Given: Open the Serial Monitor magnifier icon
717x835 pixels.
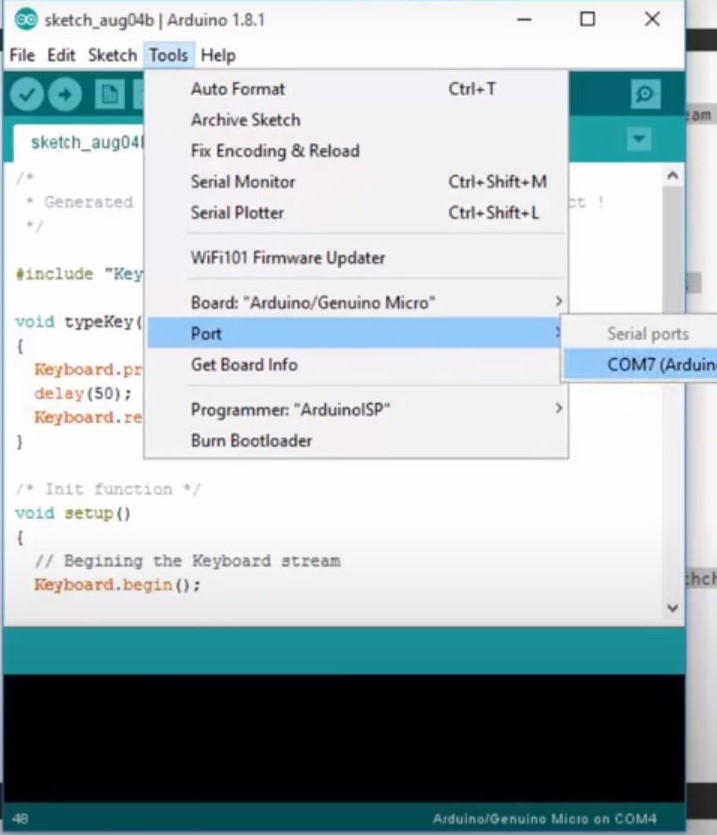Looking at the screenshot, I should [x=646, y=94].
